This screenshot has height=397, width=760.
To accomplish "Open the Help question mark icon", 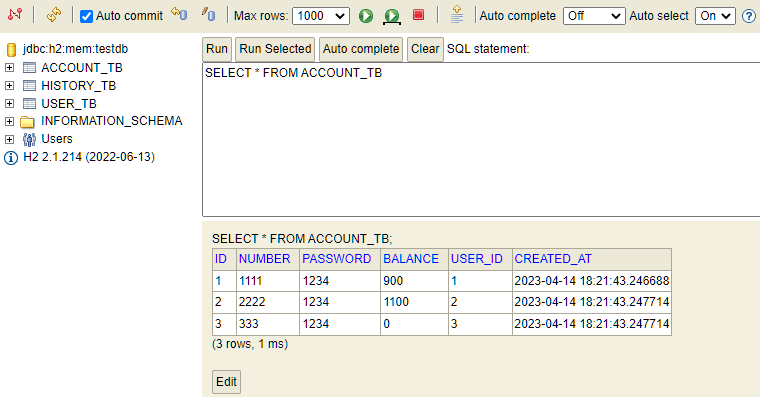I will (749, 16).
